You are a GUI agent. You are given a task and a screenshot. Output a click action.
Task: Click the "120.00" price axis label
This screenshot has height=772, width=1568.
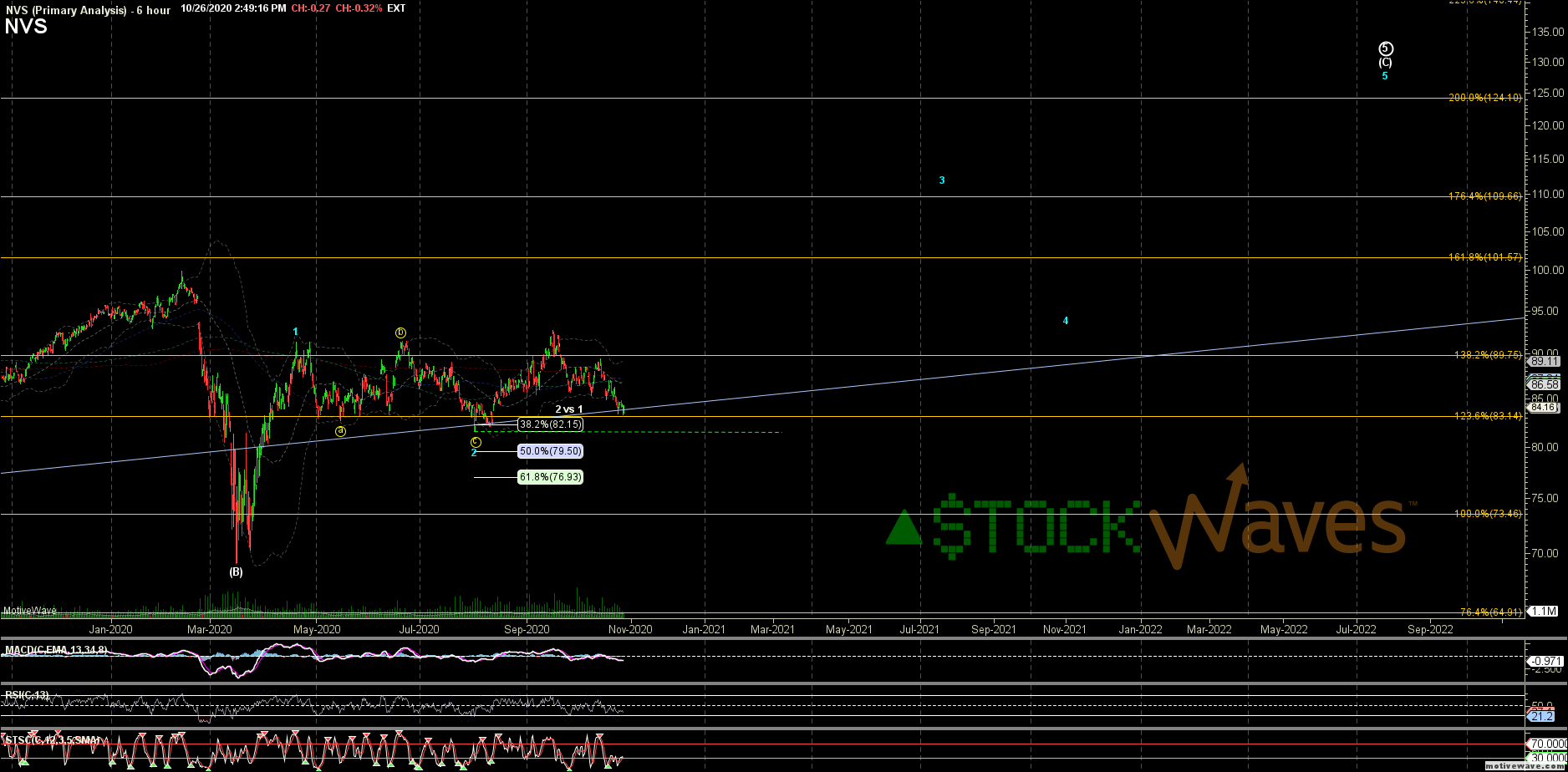coord(1548,125)
